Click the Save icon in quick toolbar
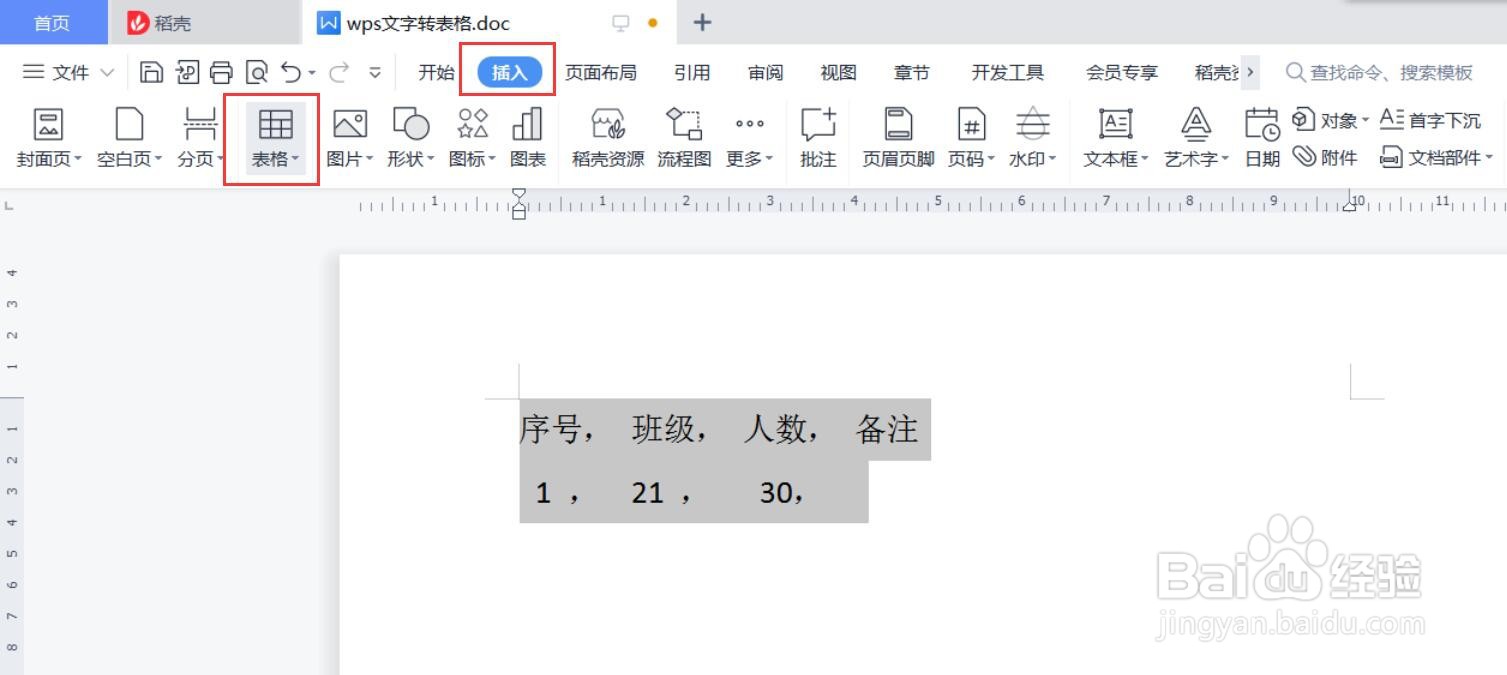This screenshot has width=1507, height=675. tap(151, 72)
